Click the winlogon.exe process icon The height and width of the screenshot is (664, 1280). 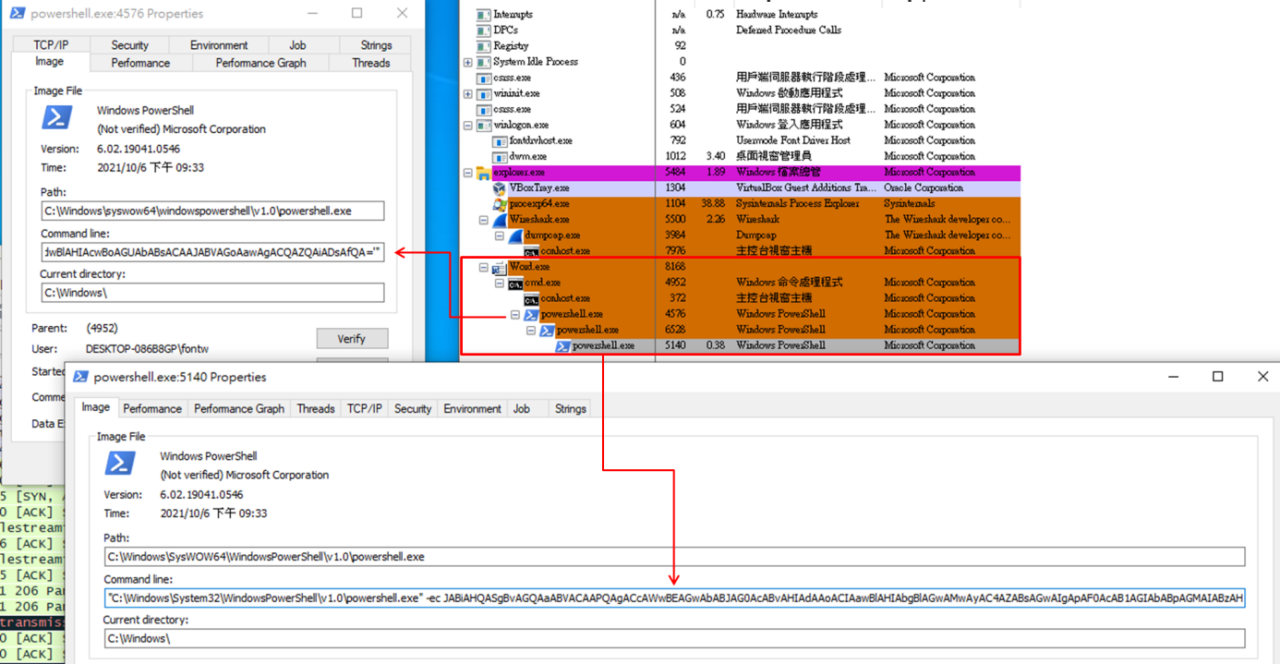click(x=485, y=125)
